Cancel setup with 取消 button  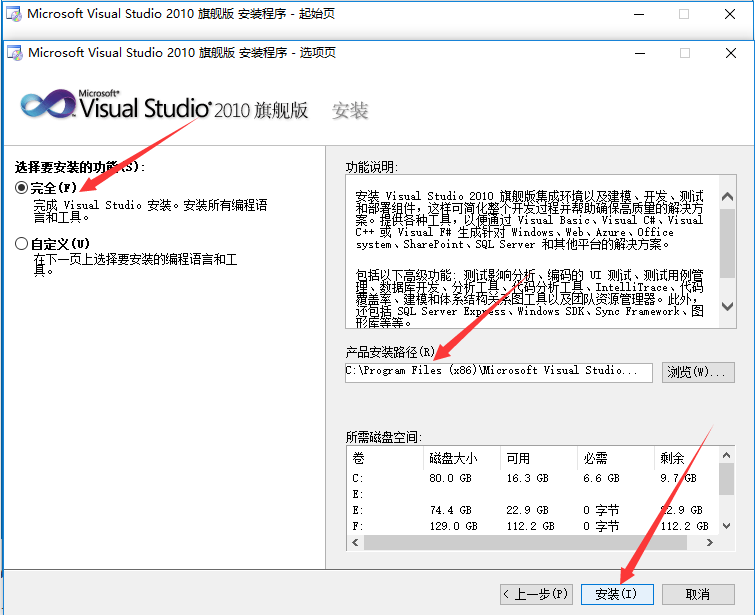click(x=698, y=594)
